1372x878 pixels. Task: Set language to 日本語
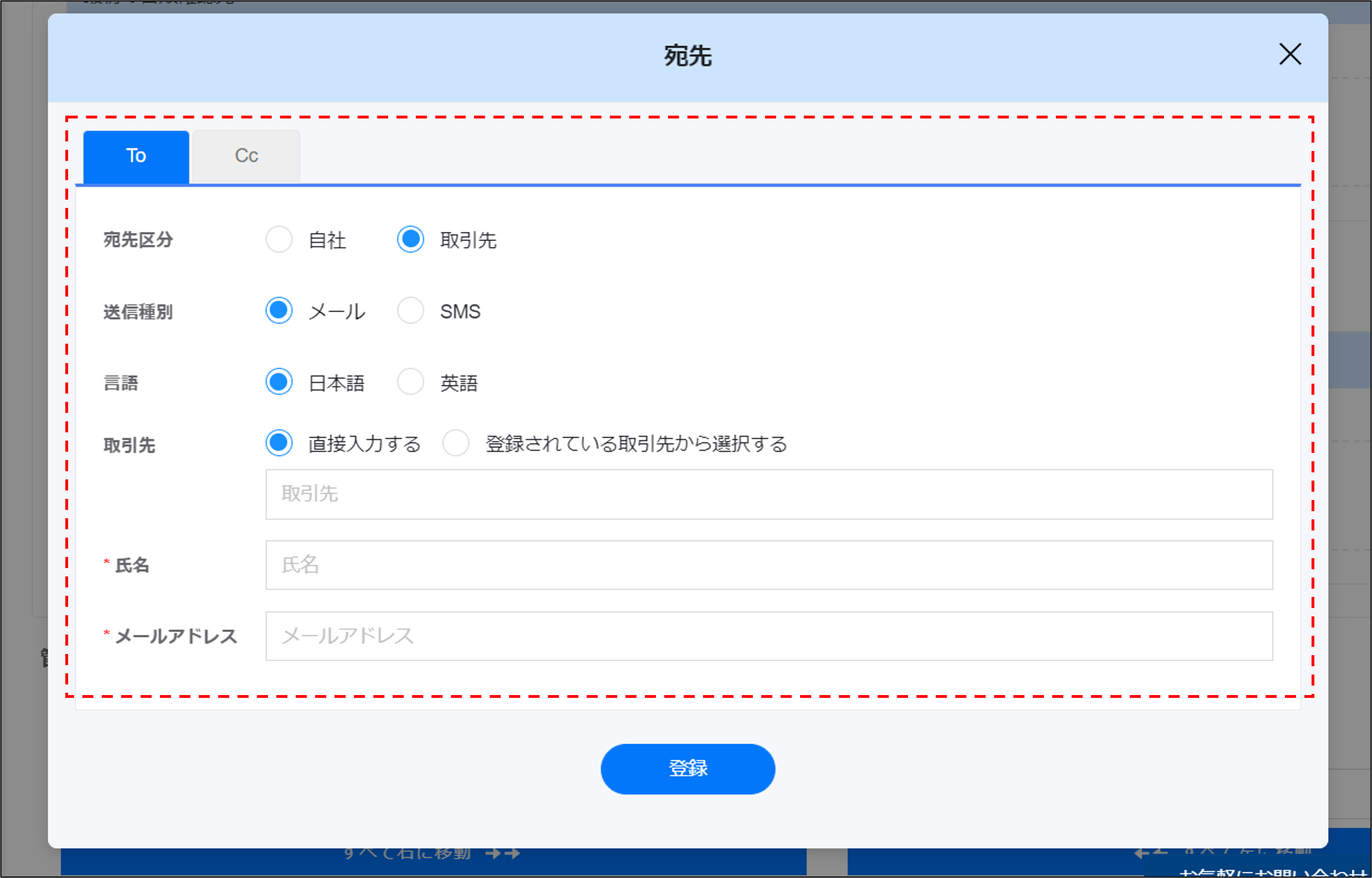(279, 382)
